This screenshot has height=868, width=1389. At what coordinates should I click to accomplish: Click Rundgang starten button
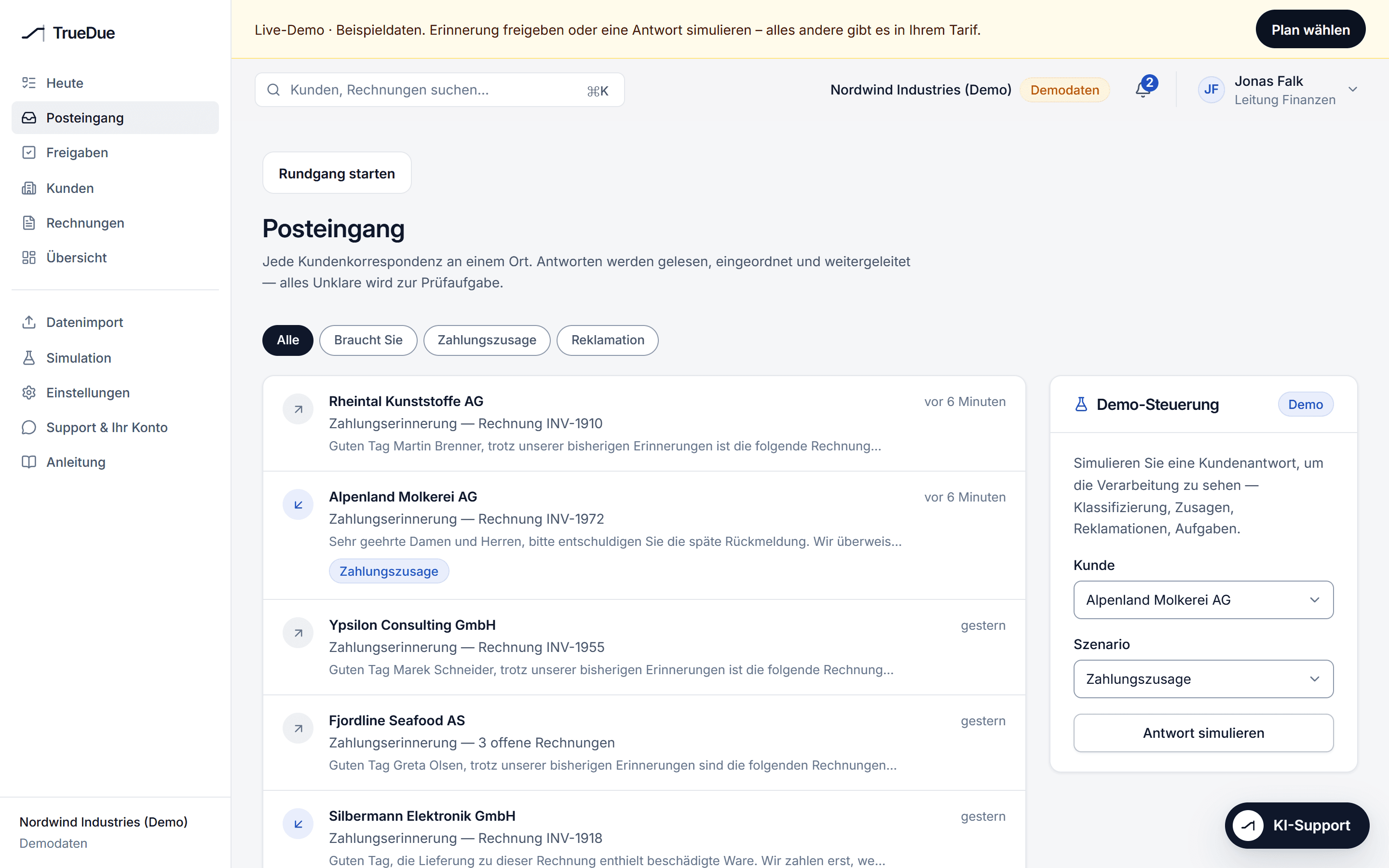coord(336,173)
